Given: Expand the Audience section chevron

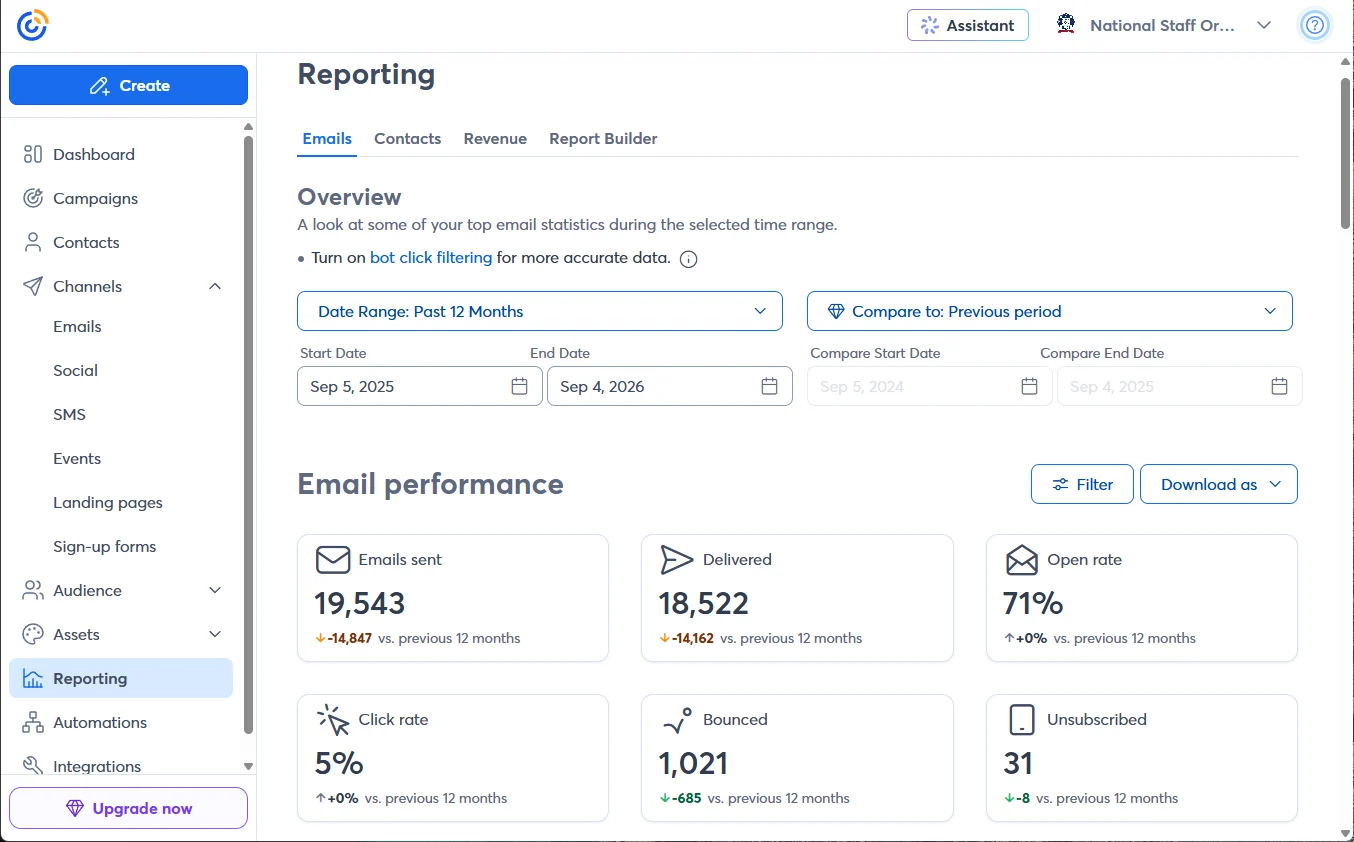Looking at the screenshot, I should tap(215, 590).
